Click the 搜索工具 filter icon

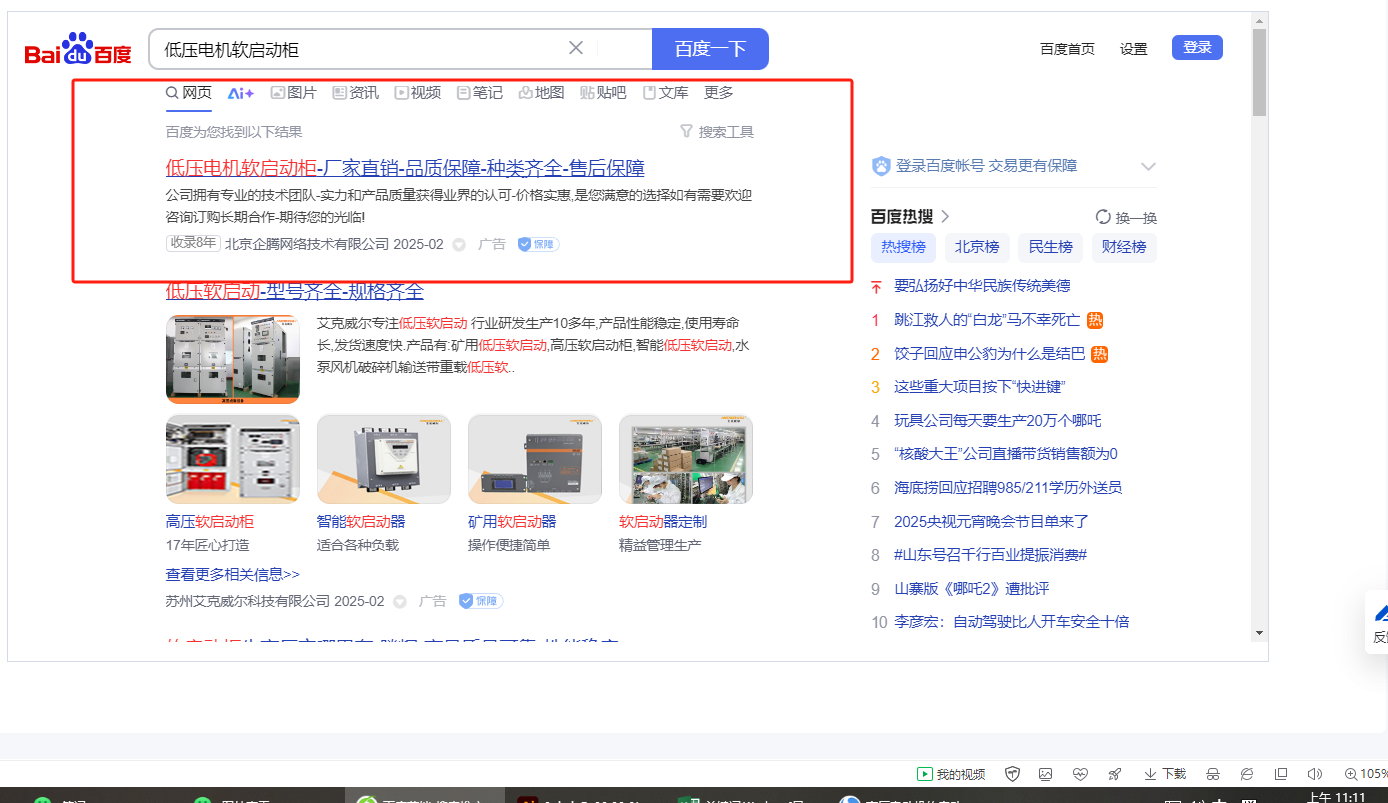(x=686, y=131)
